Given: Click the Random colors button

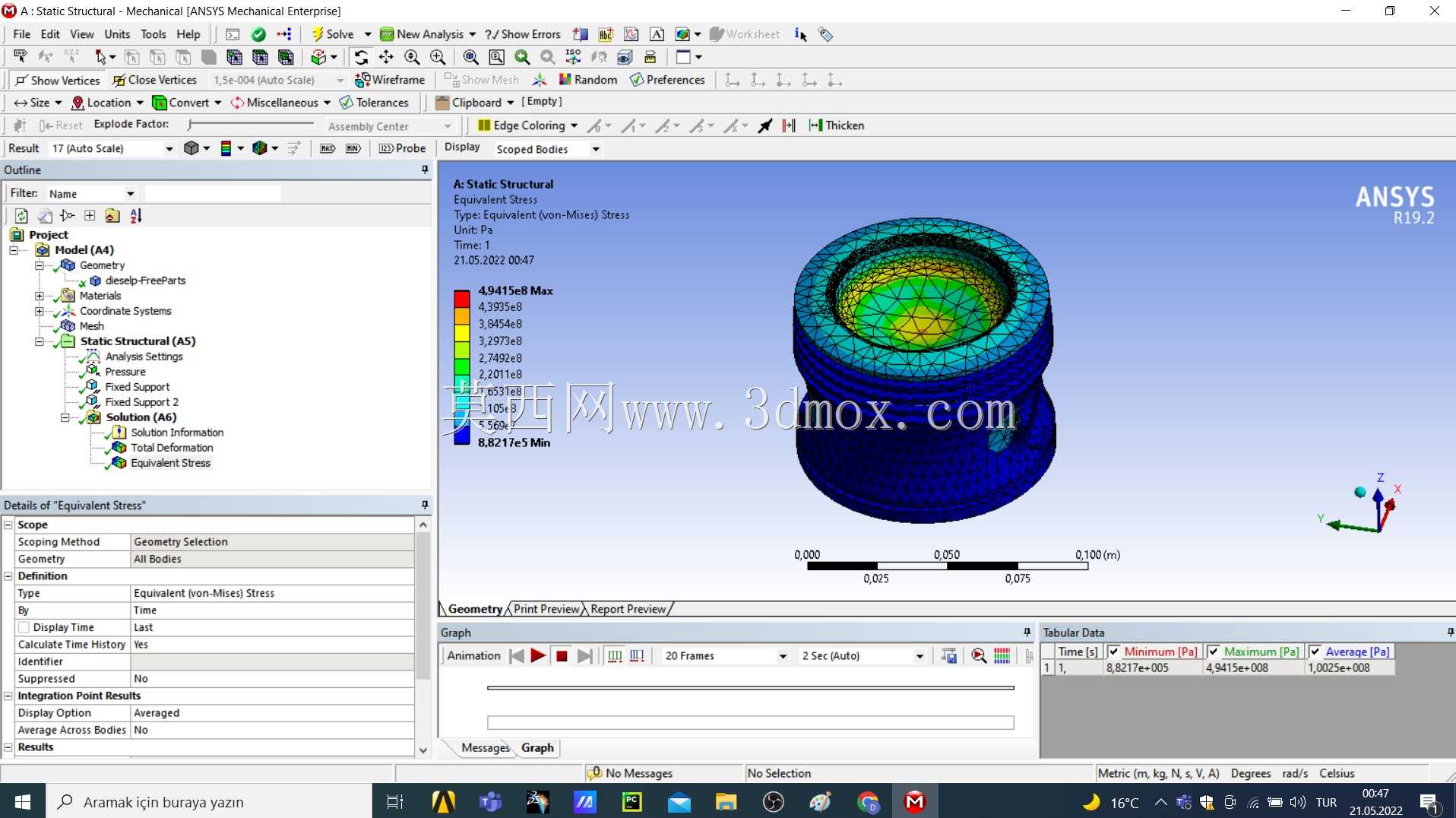Looking at the screenshot, I should point(588,80).
